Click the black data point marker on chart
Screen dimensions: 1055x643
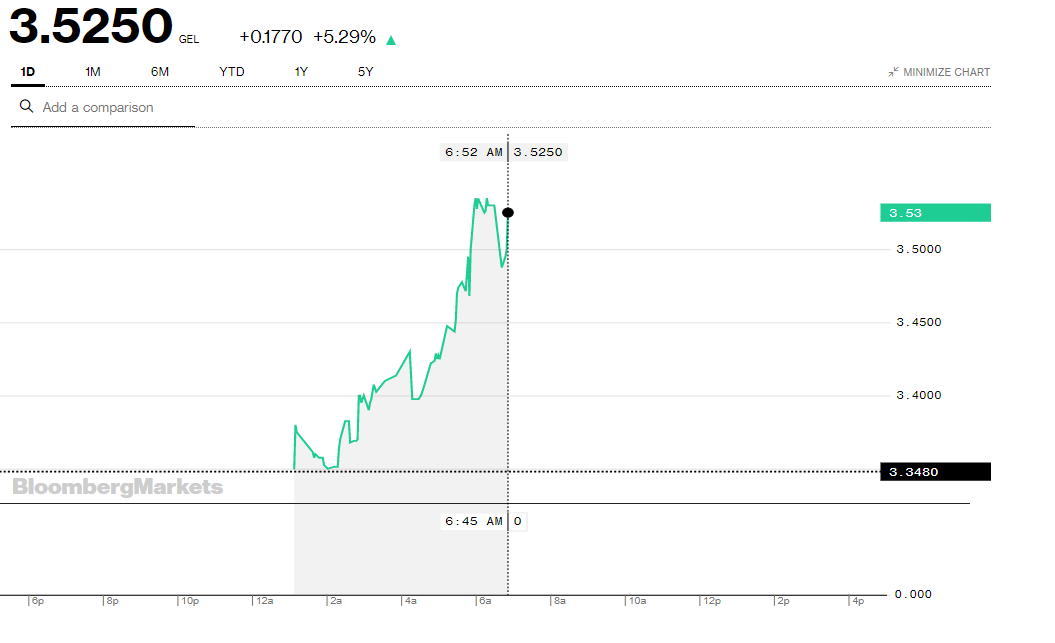(x=508, y=212)
